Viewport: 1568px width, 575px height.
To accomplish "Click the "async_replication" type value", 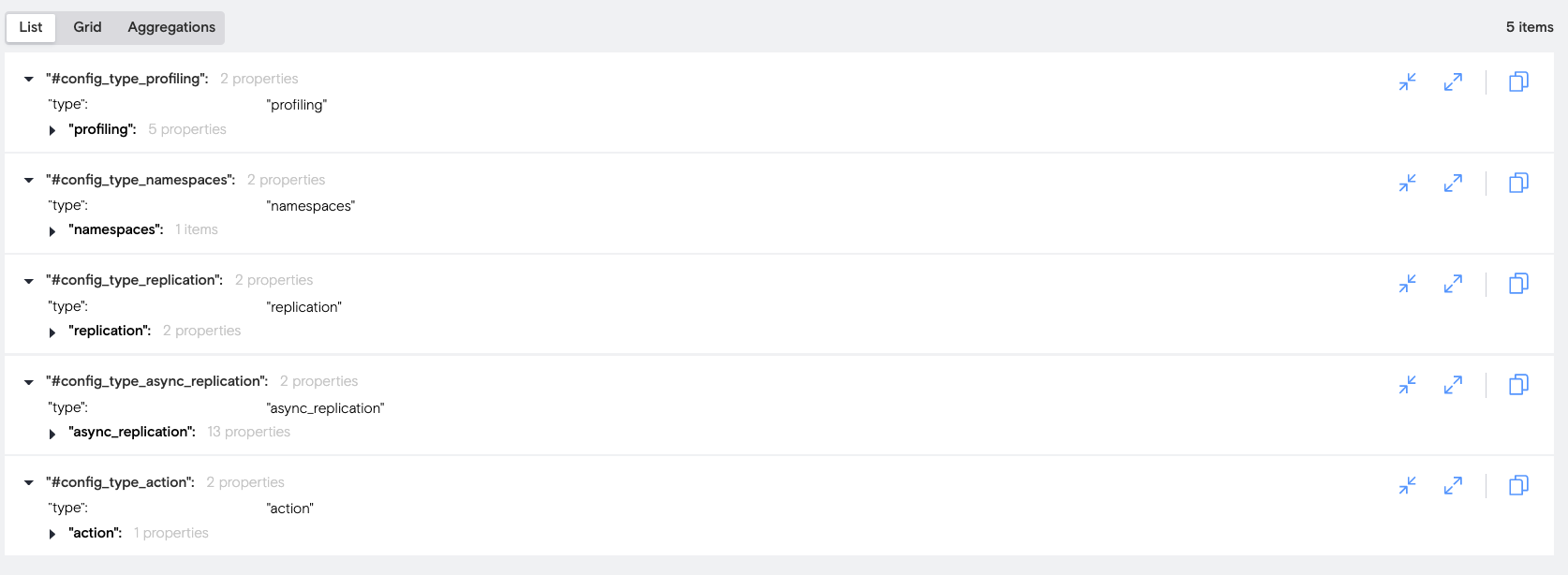I will coord(325,408).
